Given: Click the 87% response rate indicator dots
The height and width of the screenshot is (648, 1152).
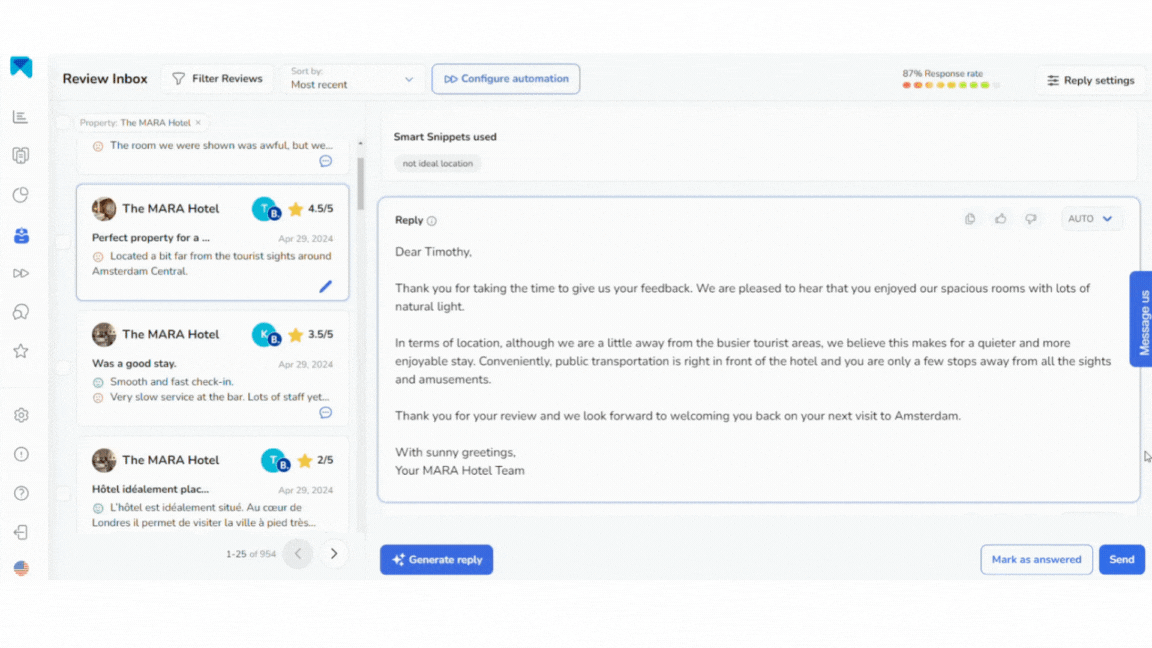Looking at the screenshot, I should pyautogui.click(x=951, y=85).
